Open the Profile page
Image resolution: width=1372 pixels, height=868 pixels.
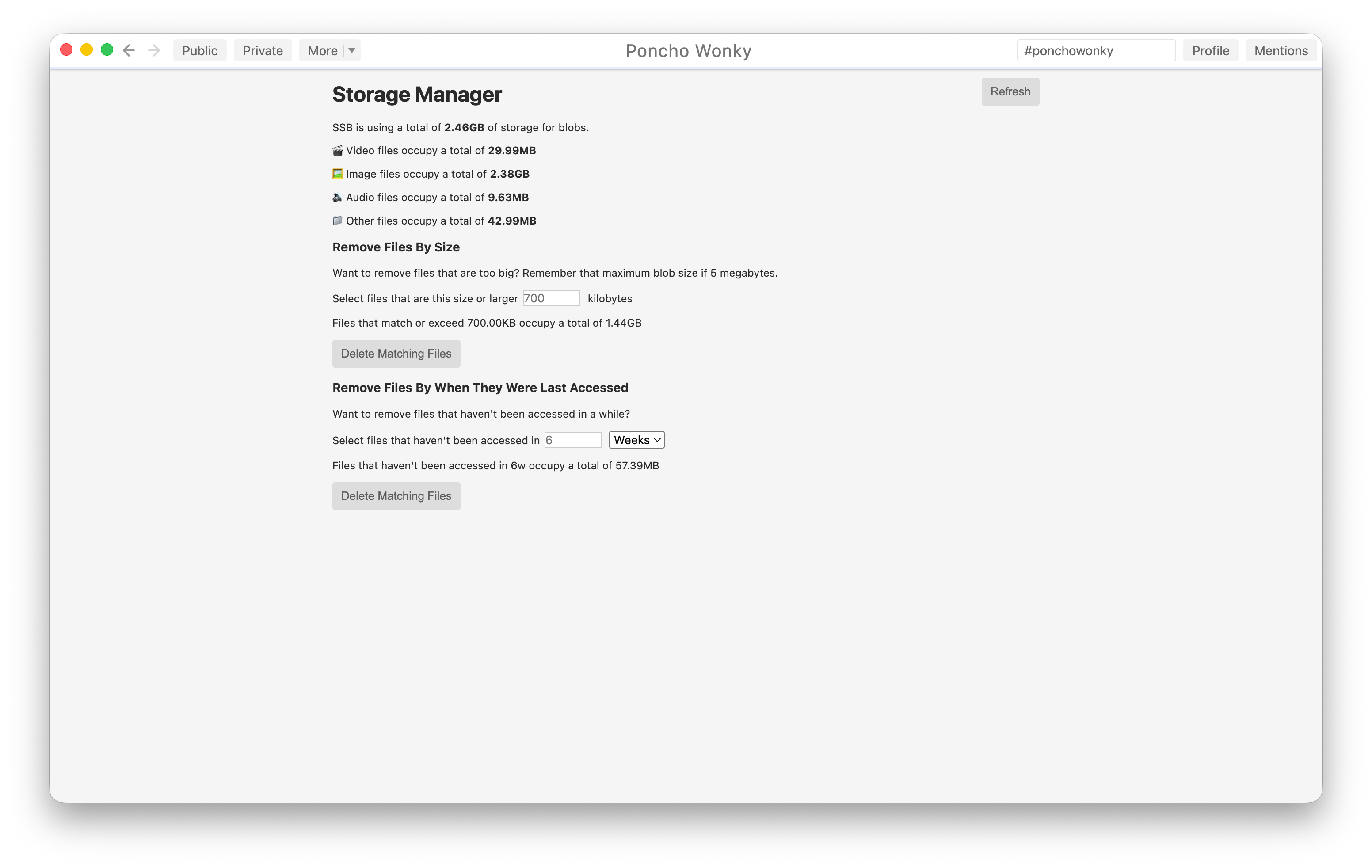[1210, 51]
